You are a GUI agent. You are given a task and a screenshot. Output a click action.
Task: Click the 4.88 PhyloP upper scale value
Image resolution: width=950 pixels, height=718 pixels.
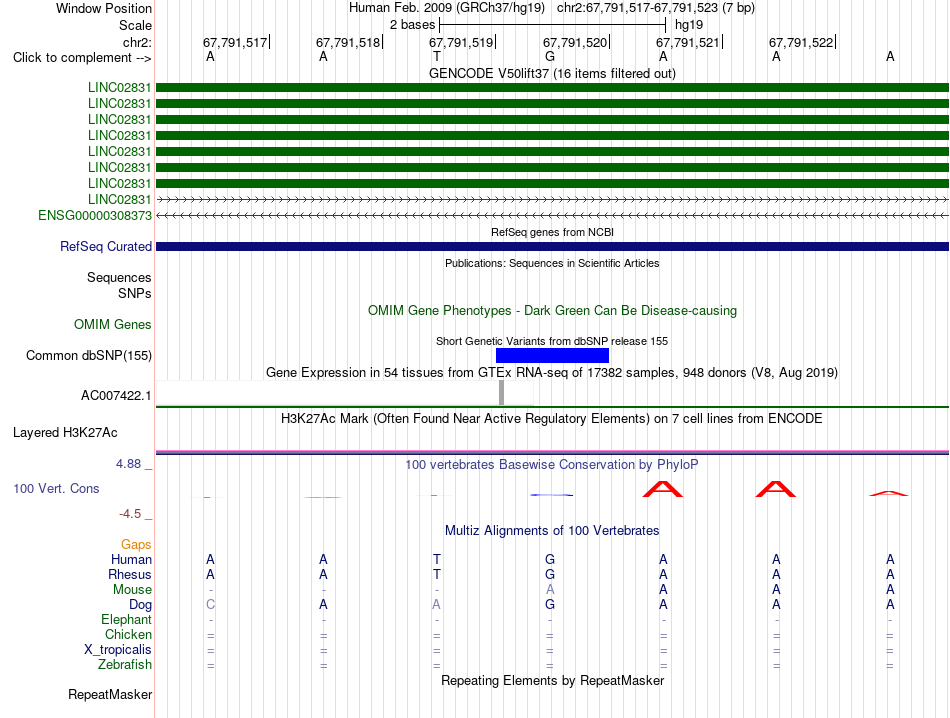coord(128,464)
